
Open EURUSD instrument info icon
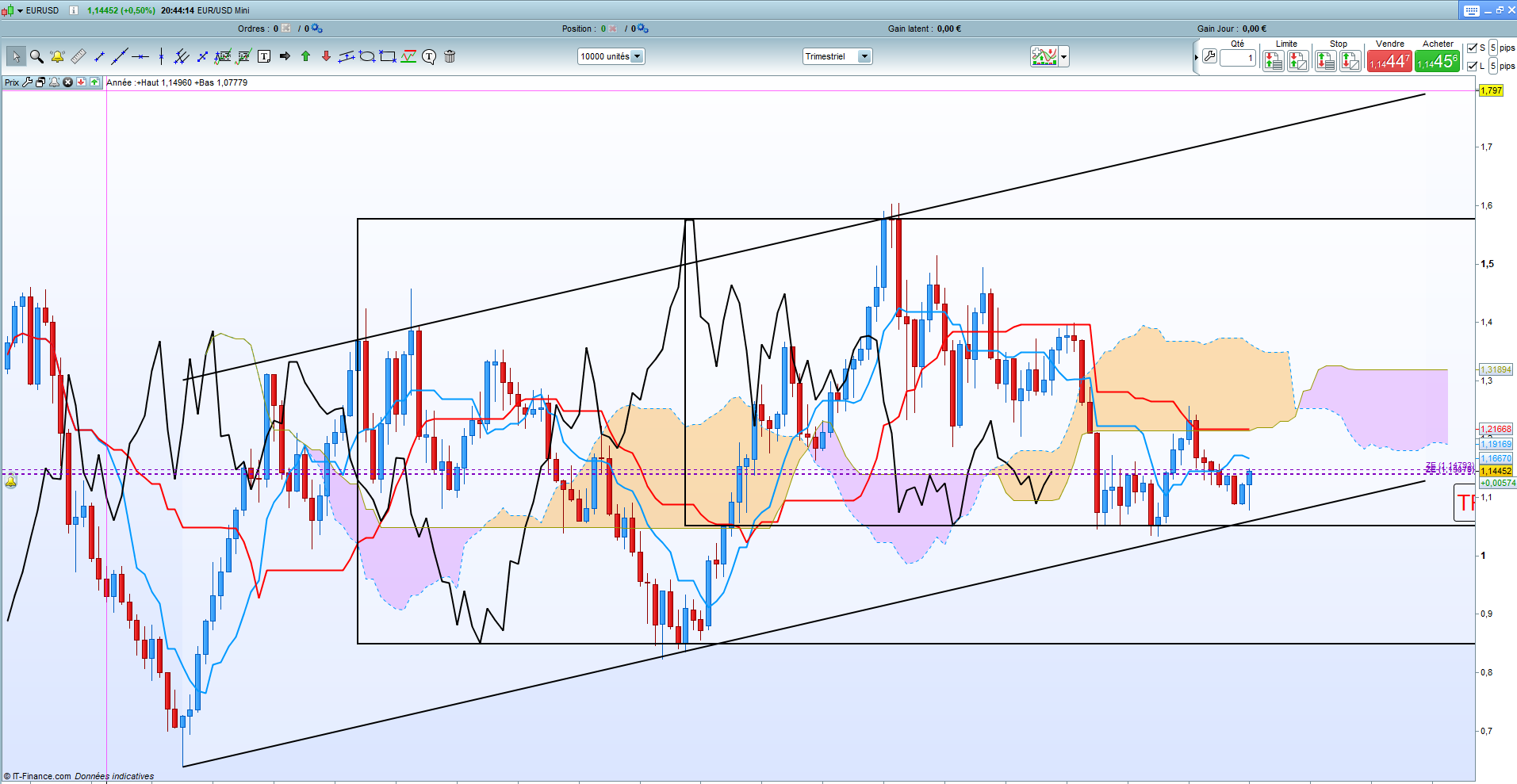[x=74, y=10]
